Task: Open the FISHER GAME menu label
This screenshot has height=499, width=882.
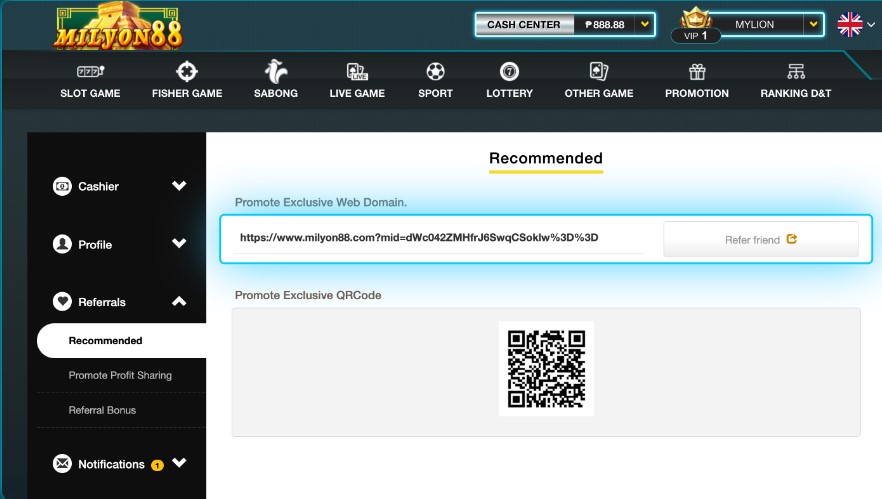Action: pos(187,93)
